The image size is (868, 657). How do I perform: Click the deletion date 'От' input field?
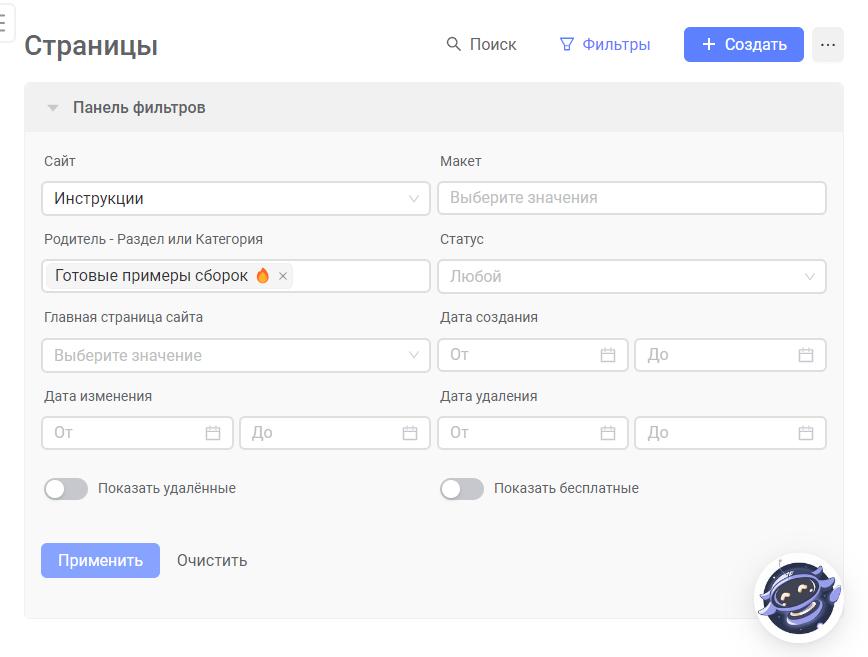click(533, 433)
